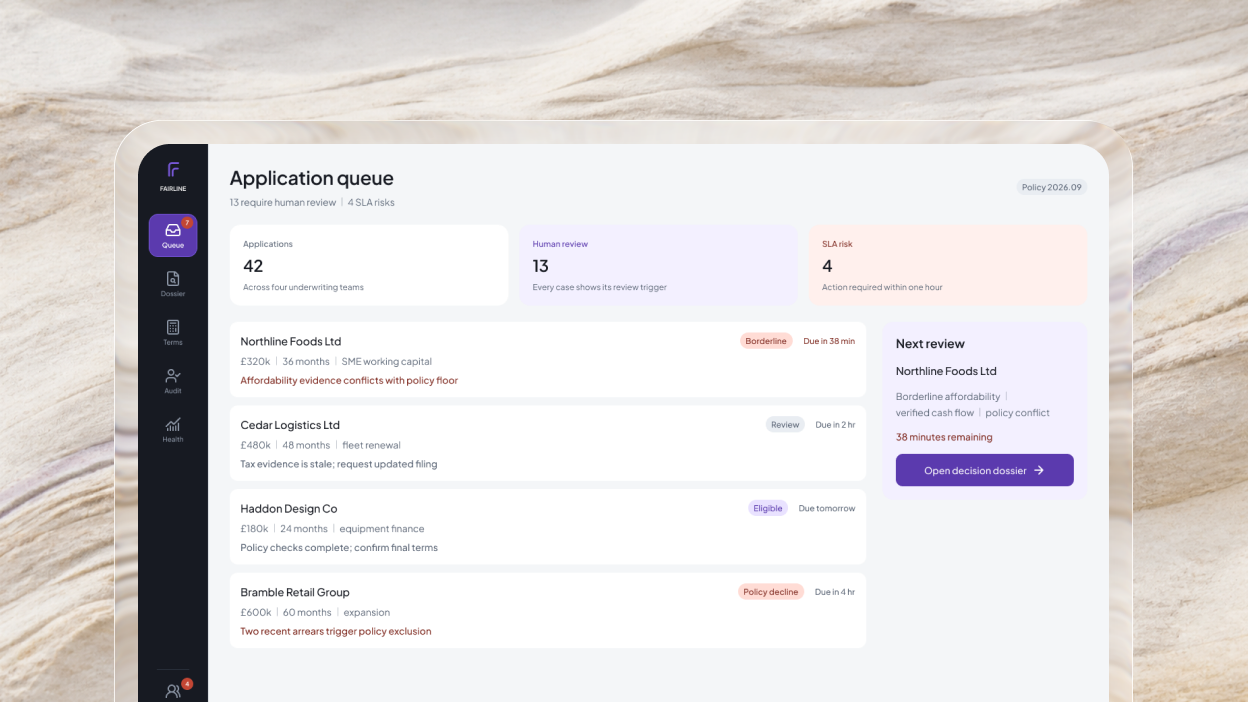This screenshot has height=702, width=1248.
Task: Click the '£480k' amount for Cedar Logistics
Action: [x=256, y=445]
